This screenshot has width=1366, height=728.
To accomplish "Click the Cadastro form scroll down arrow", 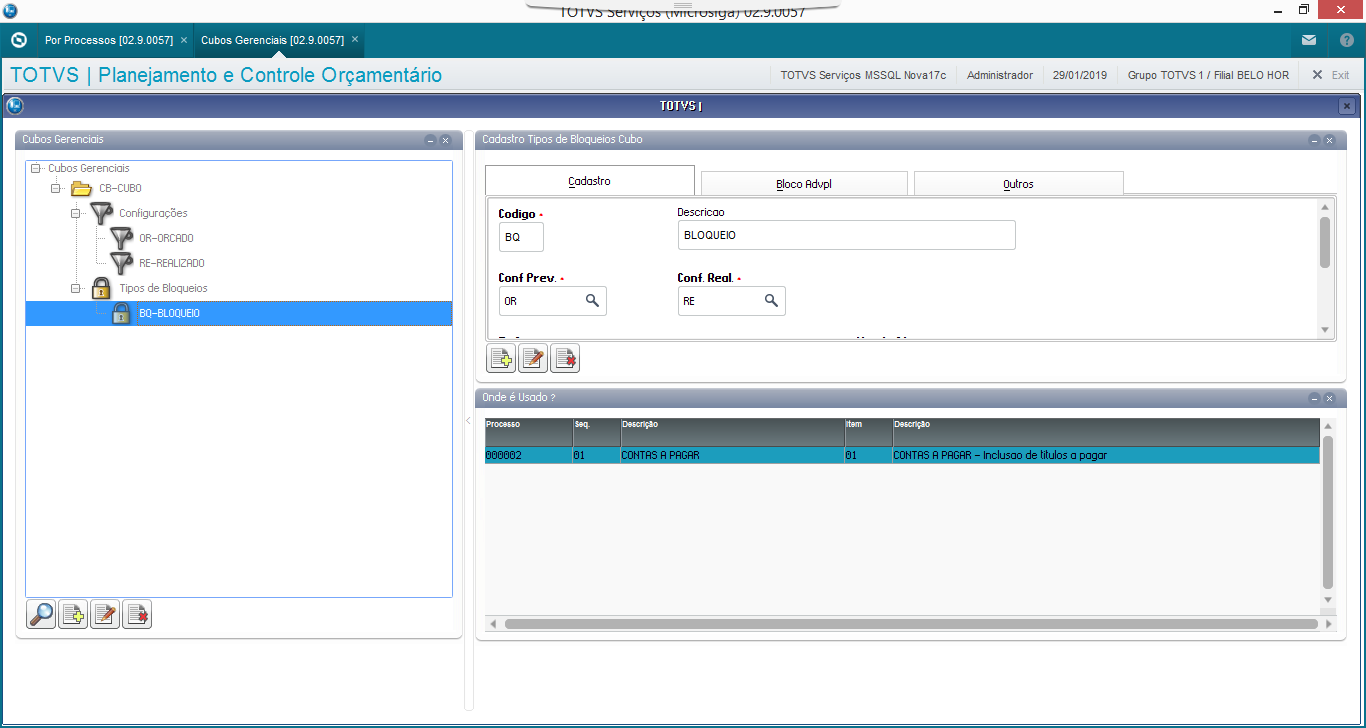I will (x=1325, y=330).
